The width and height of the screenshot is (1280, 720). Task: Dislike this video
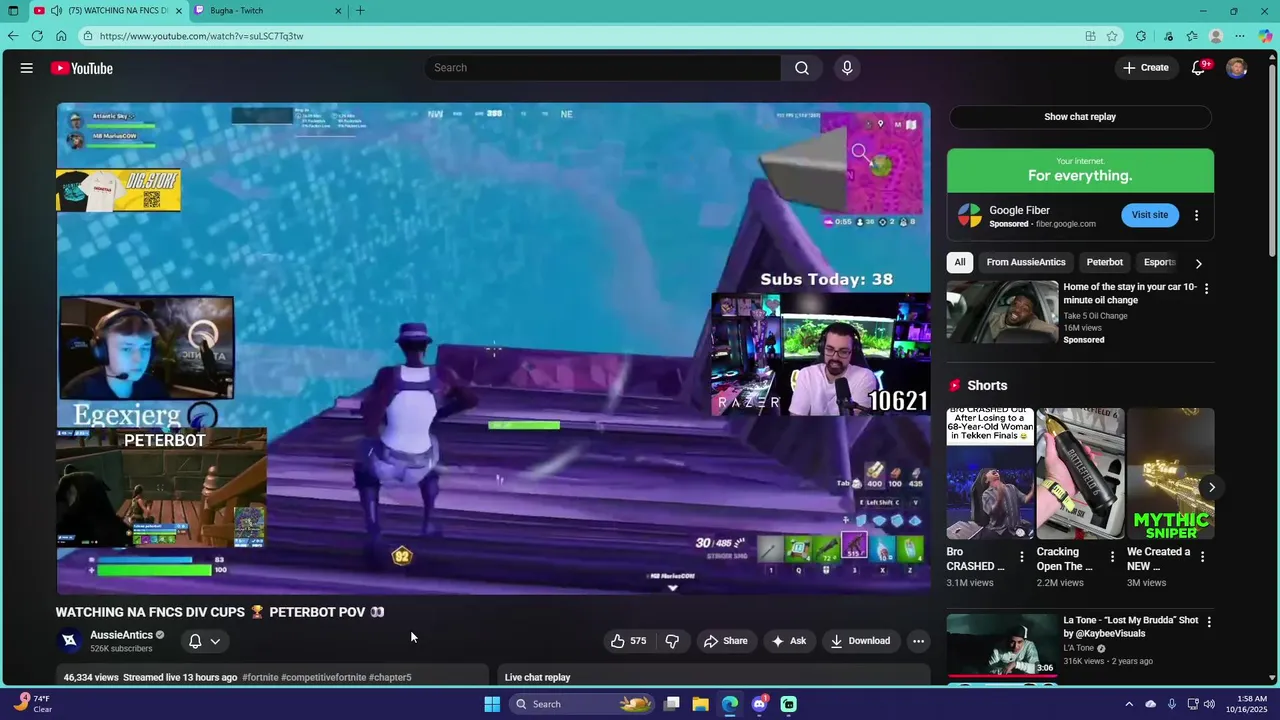[x=672, y=641]
